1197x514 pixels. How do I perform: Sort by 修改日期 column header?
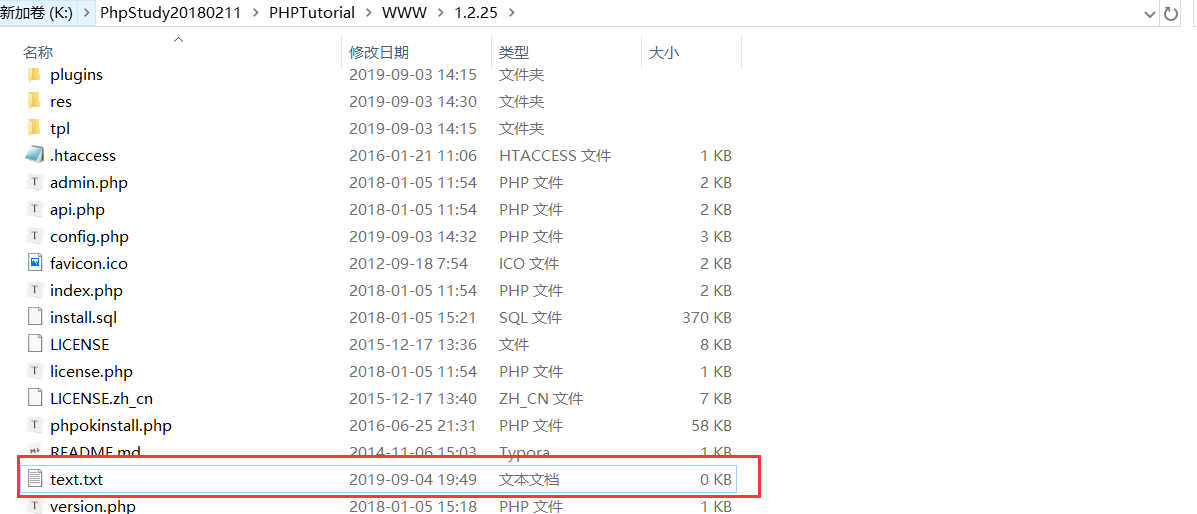pos(379,52)
